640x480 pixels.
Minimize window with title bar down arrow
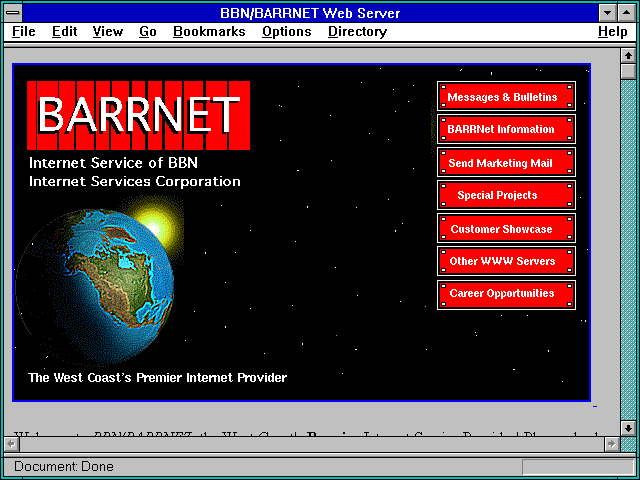tap(608, 13)
